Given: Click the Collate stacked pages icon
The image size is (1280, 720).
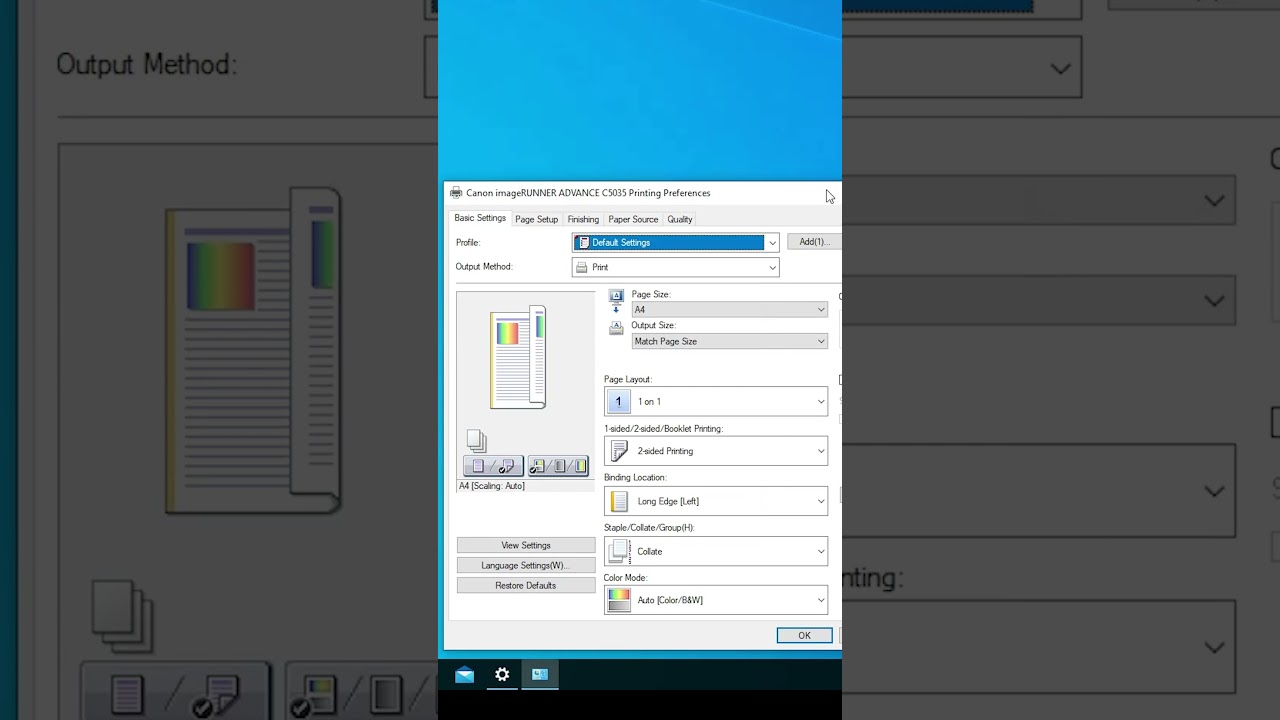Looking at the screenshot, I should pyautogui.click(x=620, y=551).
